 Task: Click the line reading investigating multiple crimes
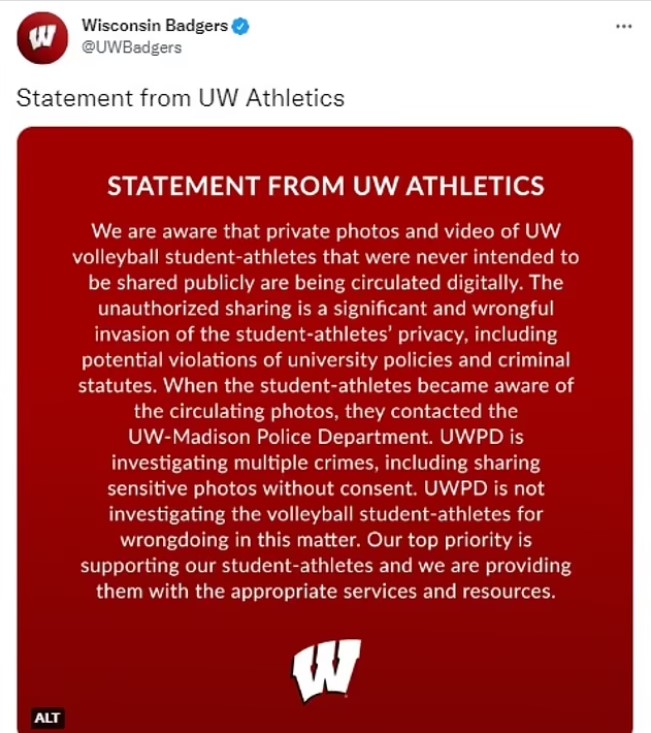(x=326, y=463)
